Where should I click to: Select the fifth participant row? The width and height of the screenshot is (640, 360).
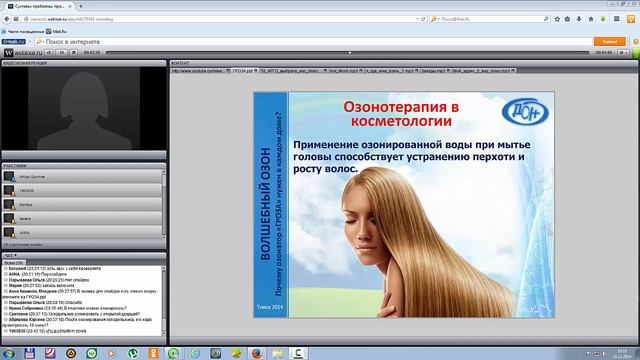83,232
